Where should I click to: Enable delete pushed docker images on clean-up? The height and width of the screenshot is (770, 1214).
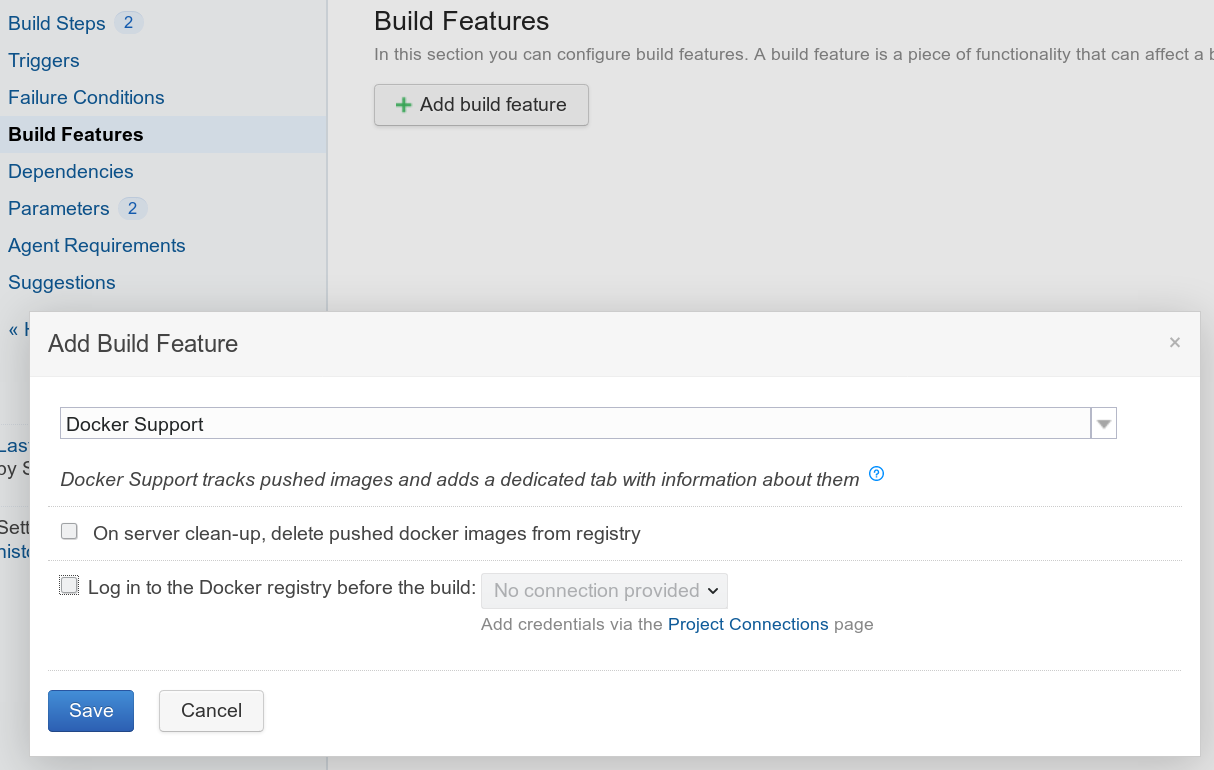[x=69, y=532]
